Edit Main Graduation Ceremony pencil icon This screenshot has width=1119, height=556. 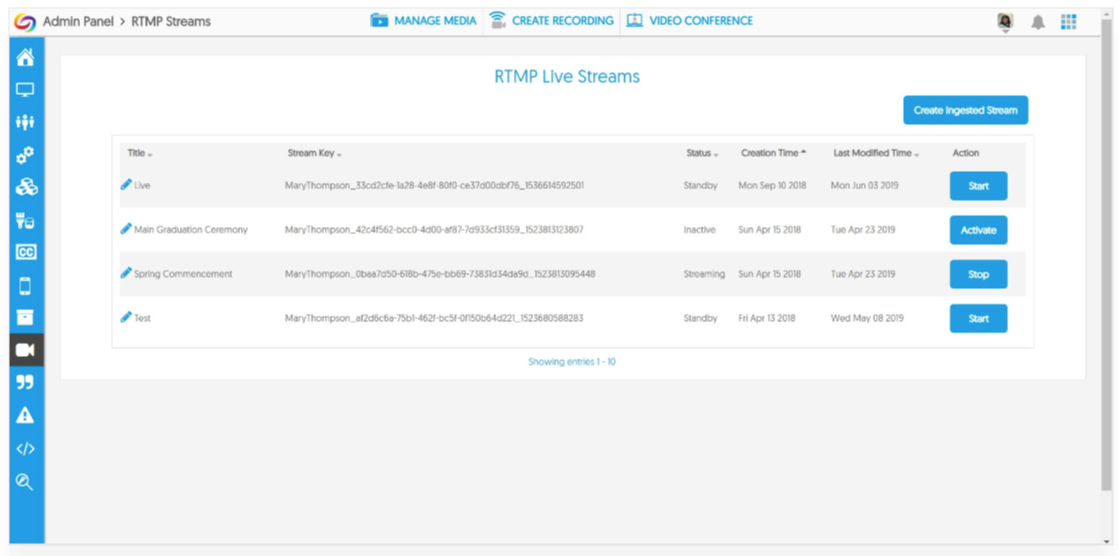tap(126, 229)
